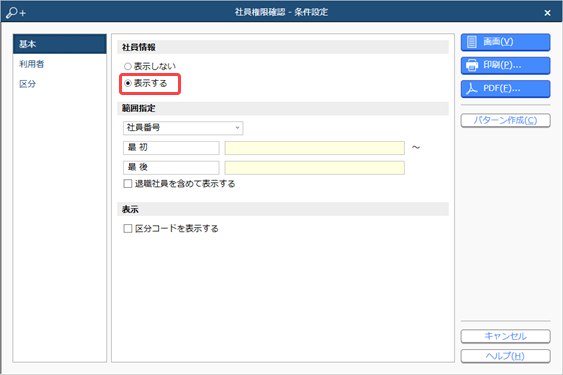Screen dimensions: 563x375
Task: Click the yellow start value input field
Action: point(315,148)
